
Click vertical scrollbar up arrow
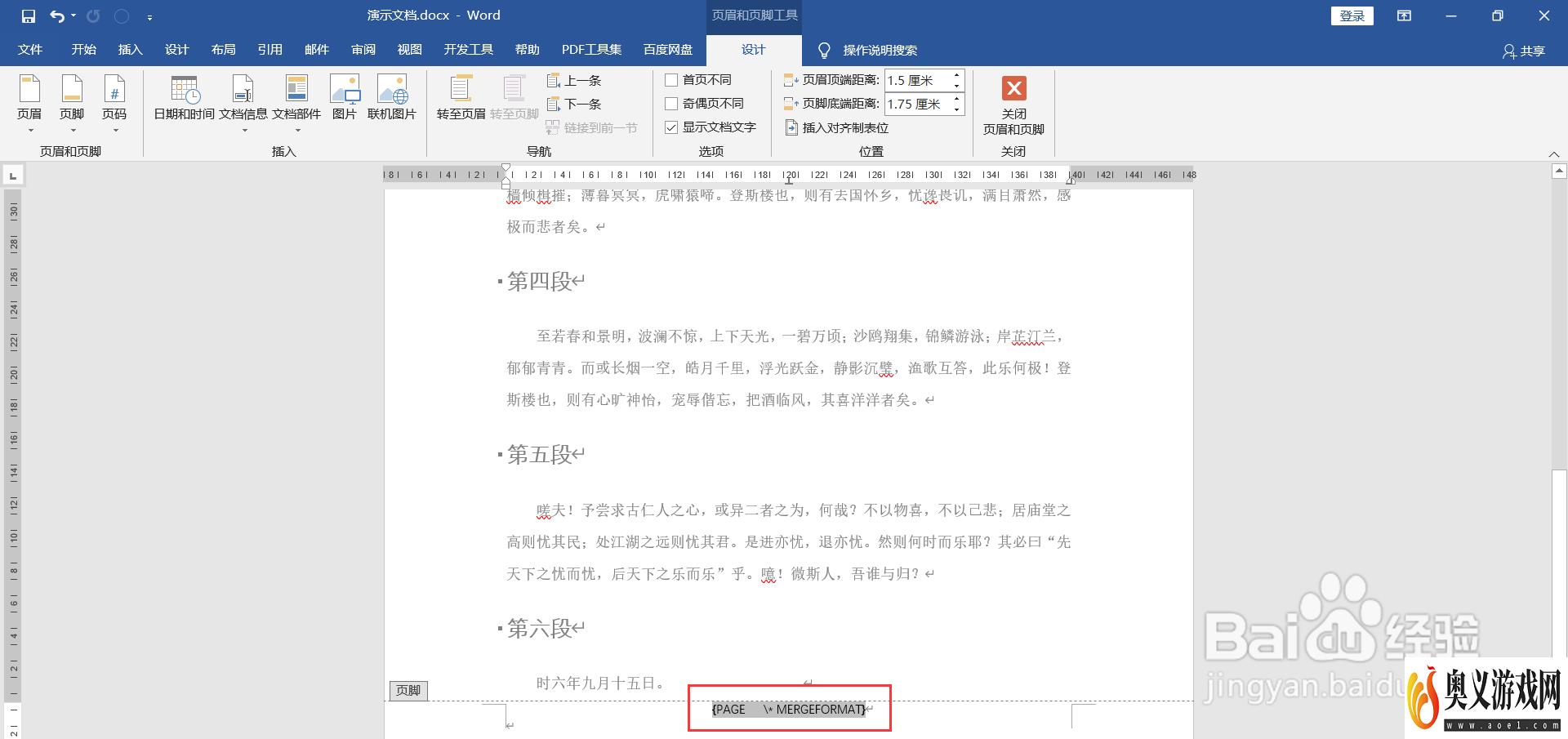1560,171
